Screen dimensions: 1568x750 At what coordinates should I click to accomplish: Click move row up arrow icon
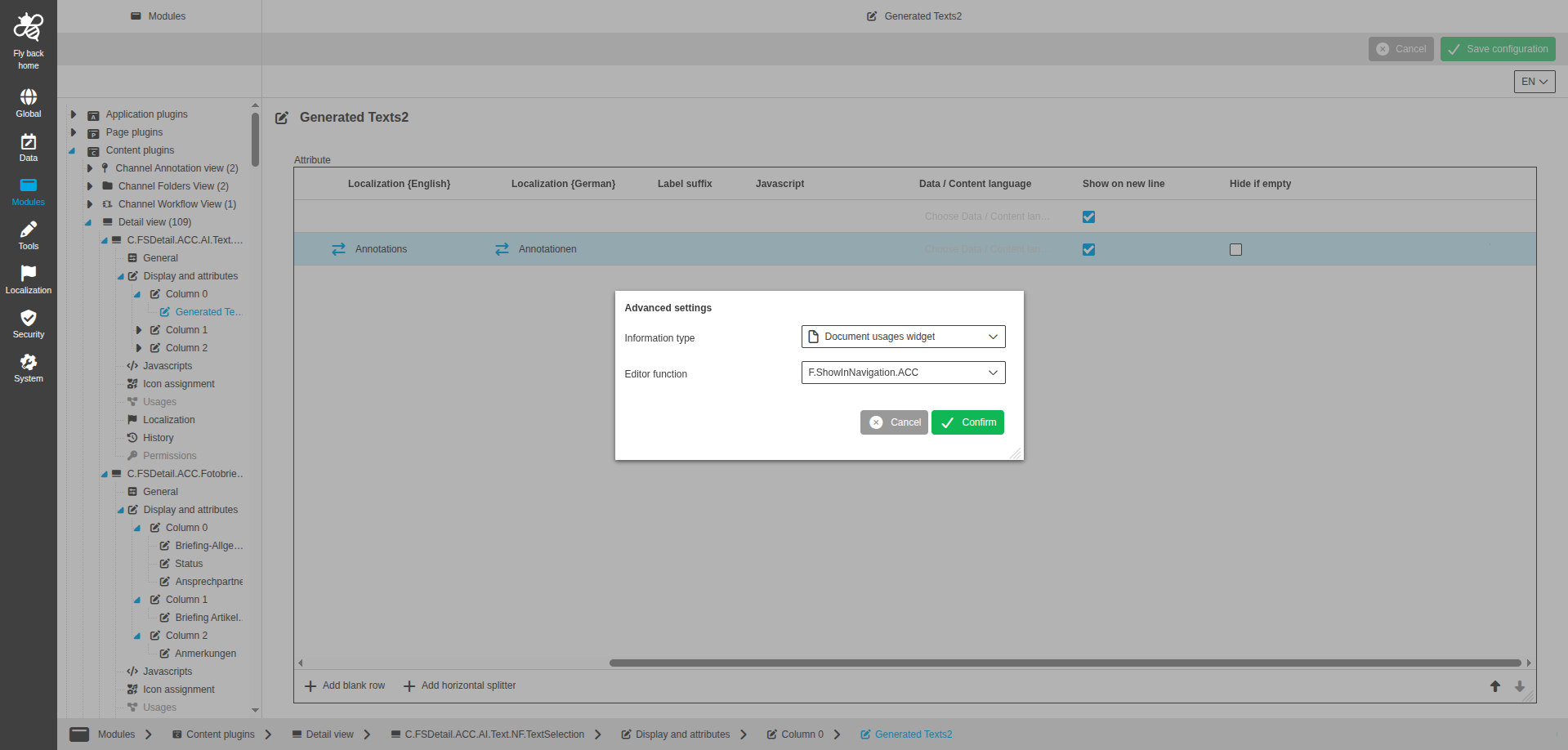[x=1495, y=686]
